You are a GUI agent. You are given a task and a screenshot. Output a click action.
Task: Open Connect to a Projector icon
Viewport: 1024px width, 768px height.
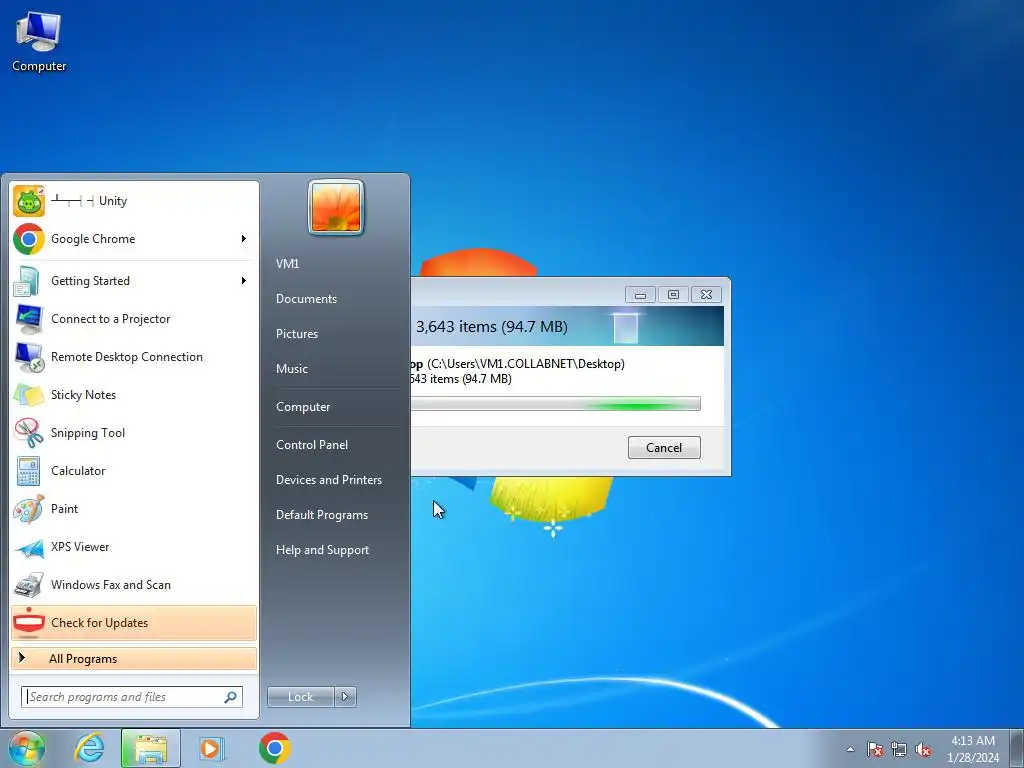tap(29, 319)
